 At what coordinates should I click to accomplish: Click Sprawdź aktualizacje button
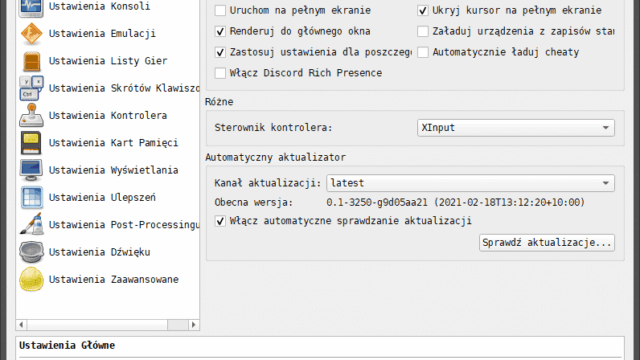click(547, 243)
